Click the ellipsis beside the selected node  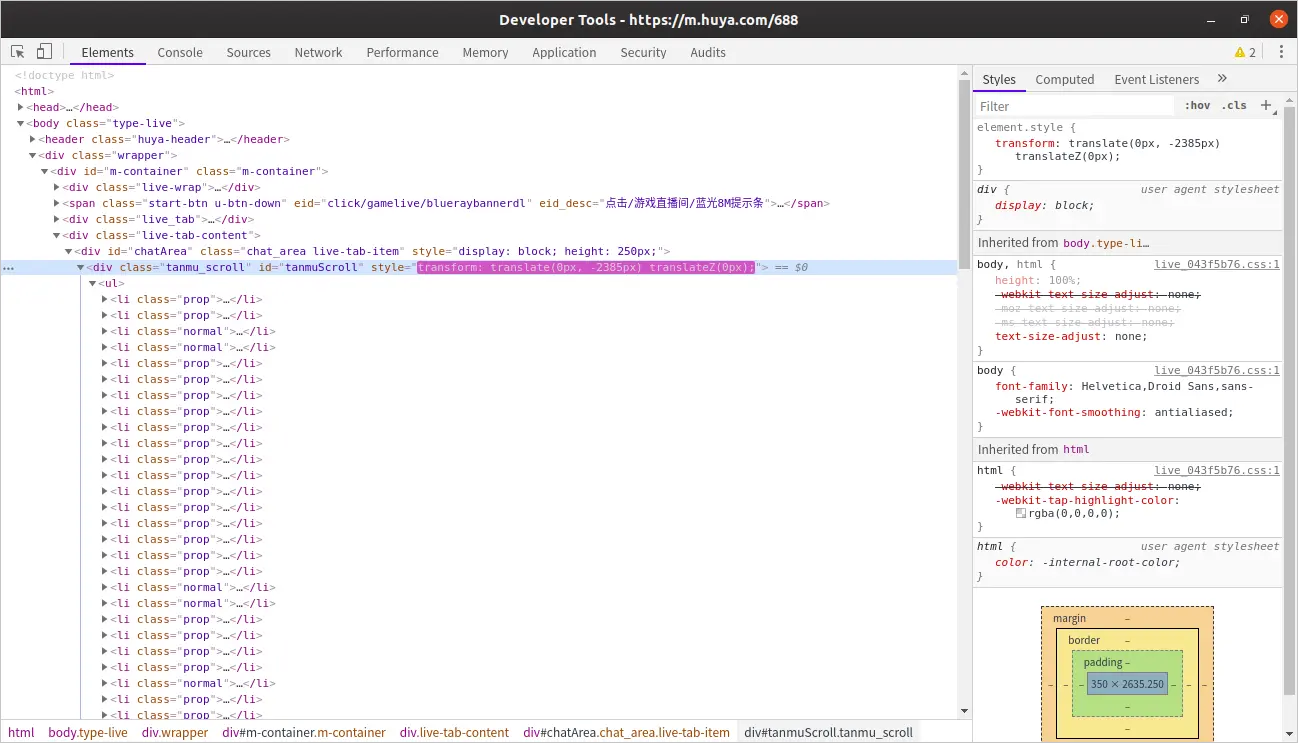8,268
